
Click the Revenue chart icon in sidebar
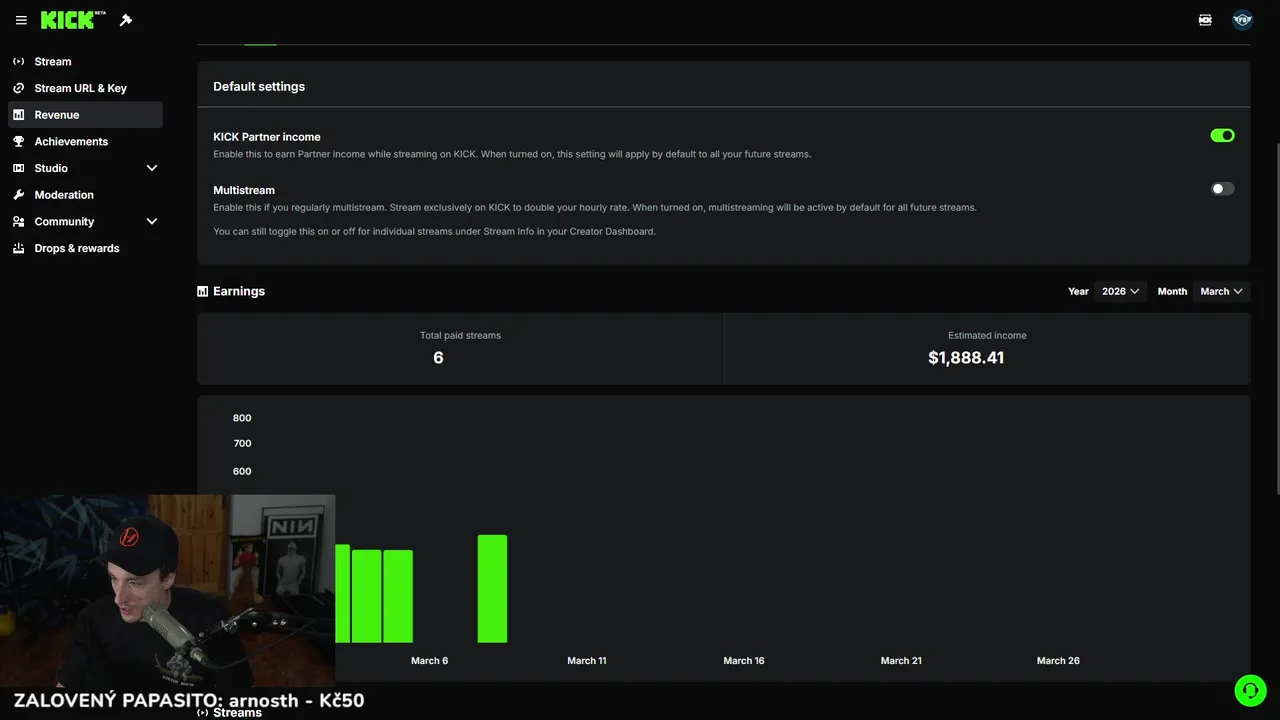click(x=19, y=115)
